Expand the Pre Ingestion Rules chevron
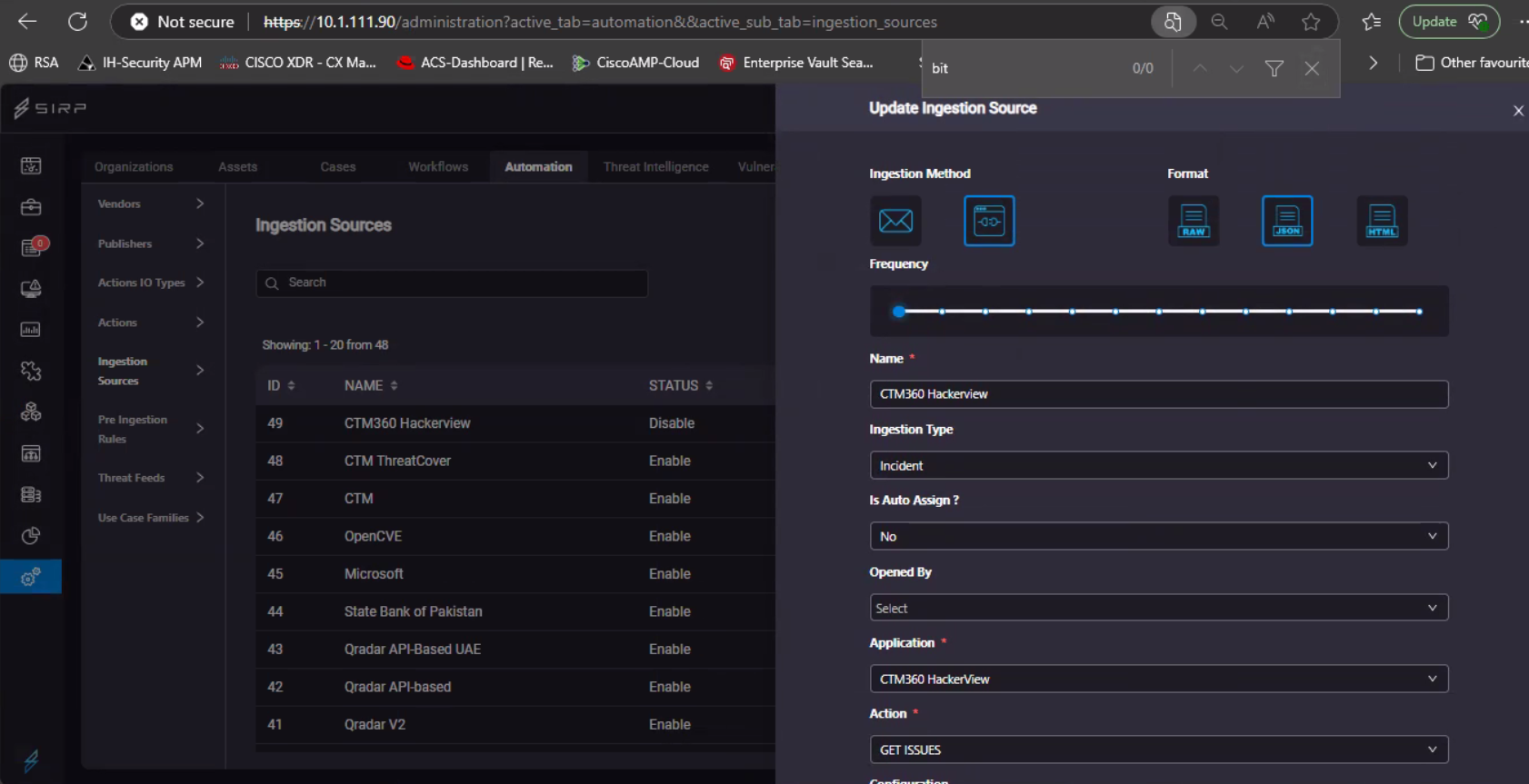The height and width of the screenshot is (784, 1529). click(x=200, y=428)
